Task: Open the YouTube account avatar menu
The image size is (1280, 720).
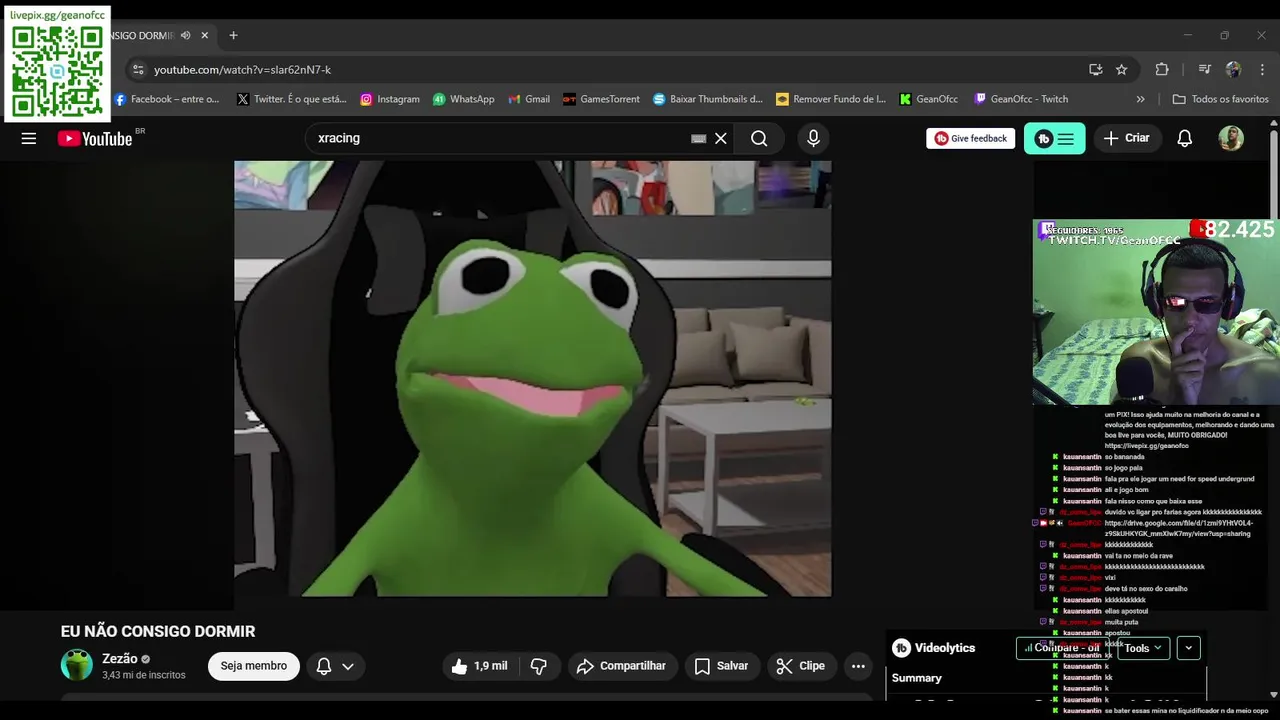Action: pyautogui.click(x=1231, y=138)
